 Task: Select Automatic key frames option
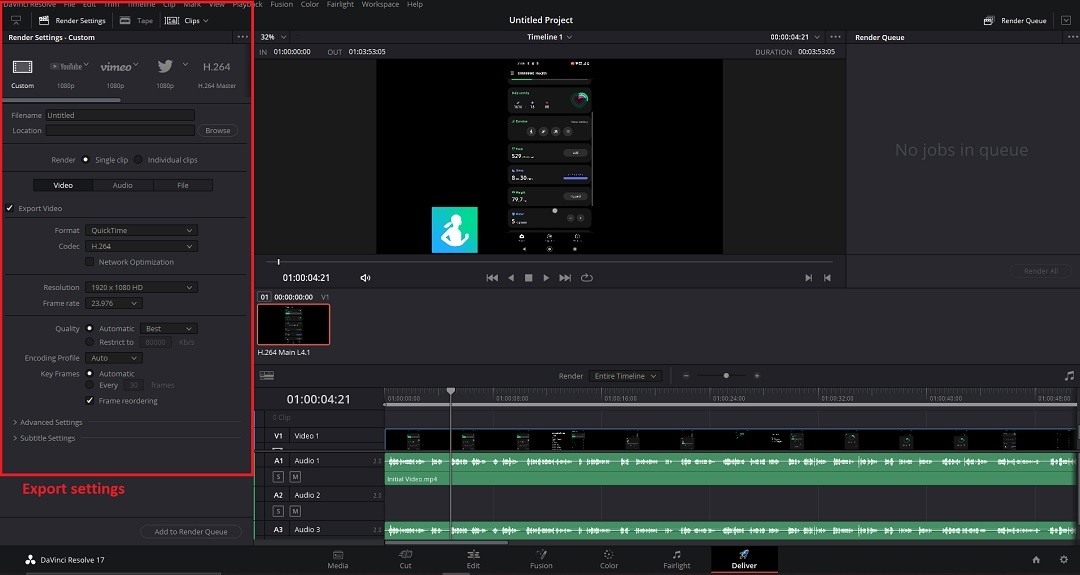coord(90,373)
